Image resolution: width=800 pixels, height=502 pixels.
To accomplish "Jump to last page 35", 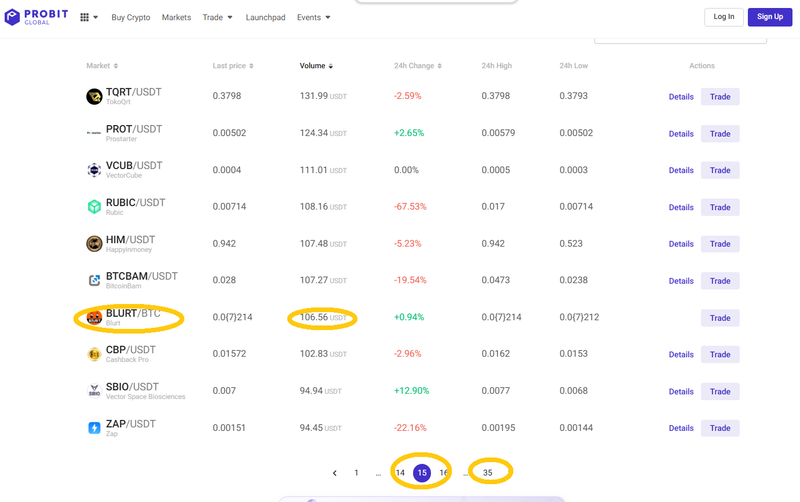I will tap(488, 473).
